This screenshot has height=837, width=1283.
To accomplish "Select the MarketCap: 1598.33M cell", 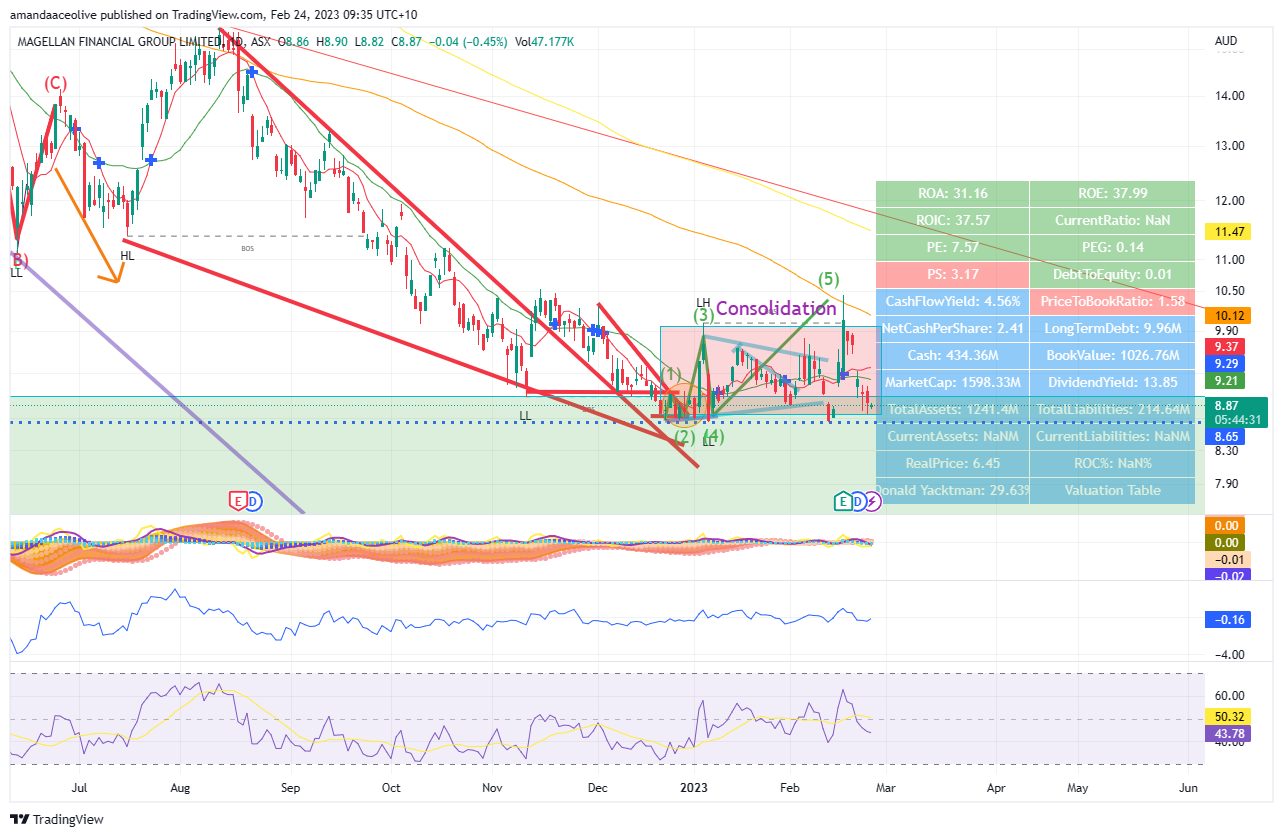I will point(951,382).
